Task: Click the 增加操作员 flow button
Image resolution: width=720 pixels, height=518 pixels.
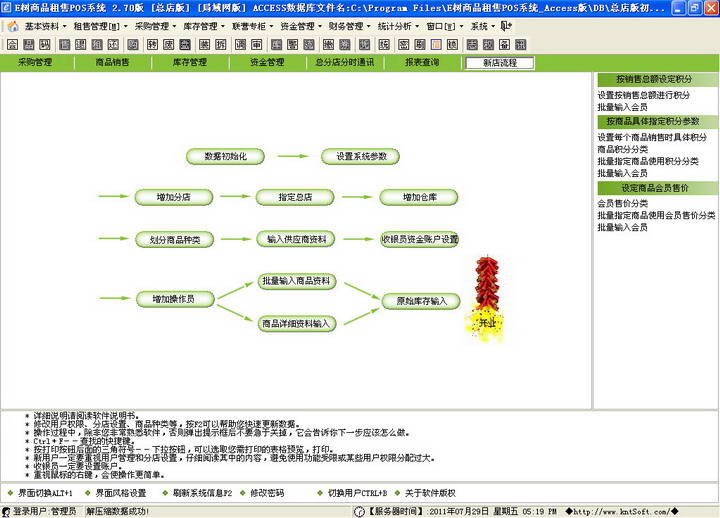Action: [175, 299]
